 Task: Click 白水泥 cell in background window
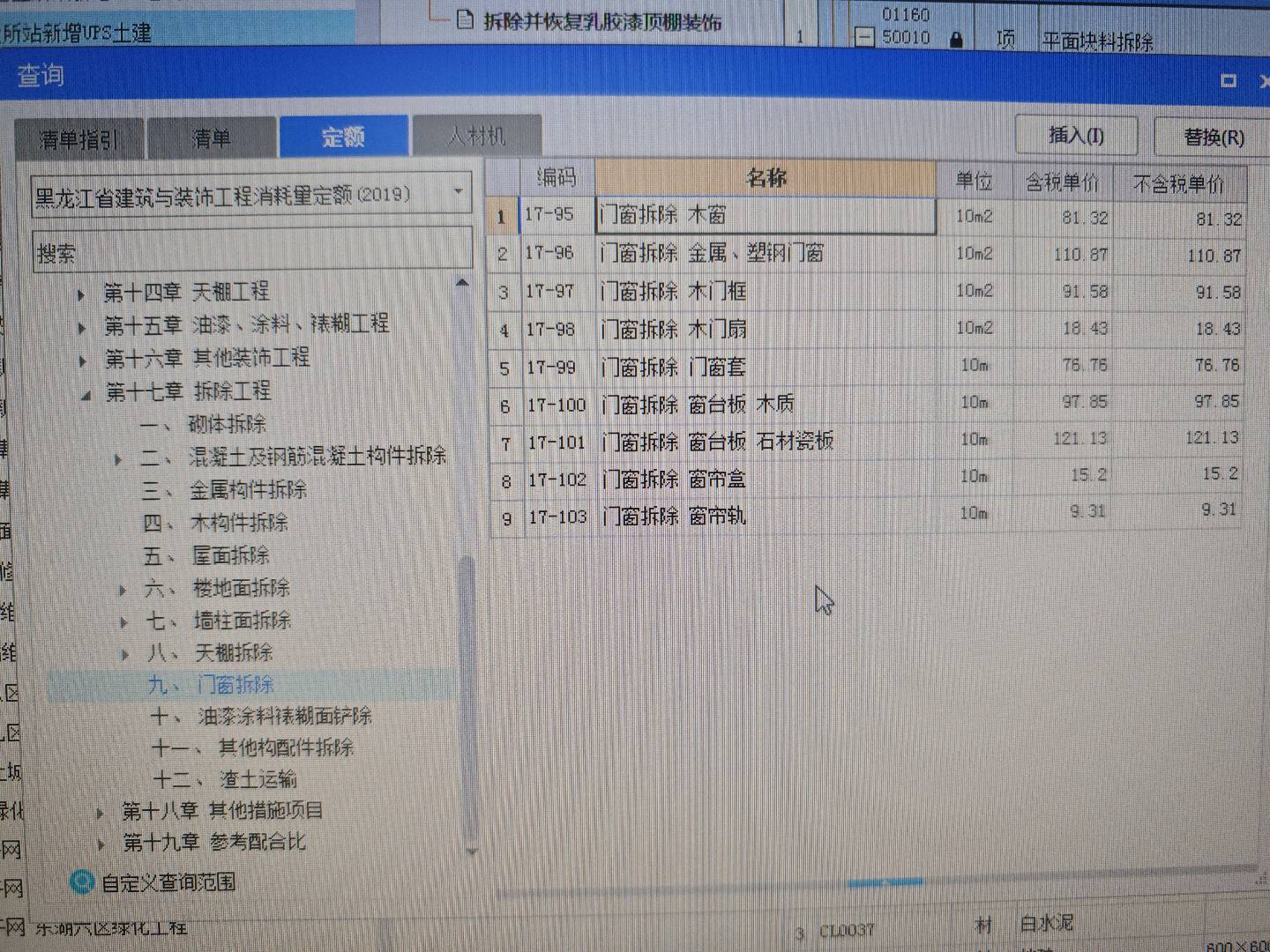pos(1046,924)
